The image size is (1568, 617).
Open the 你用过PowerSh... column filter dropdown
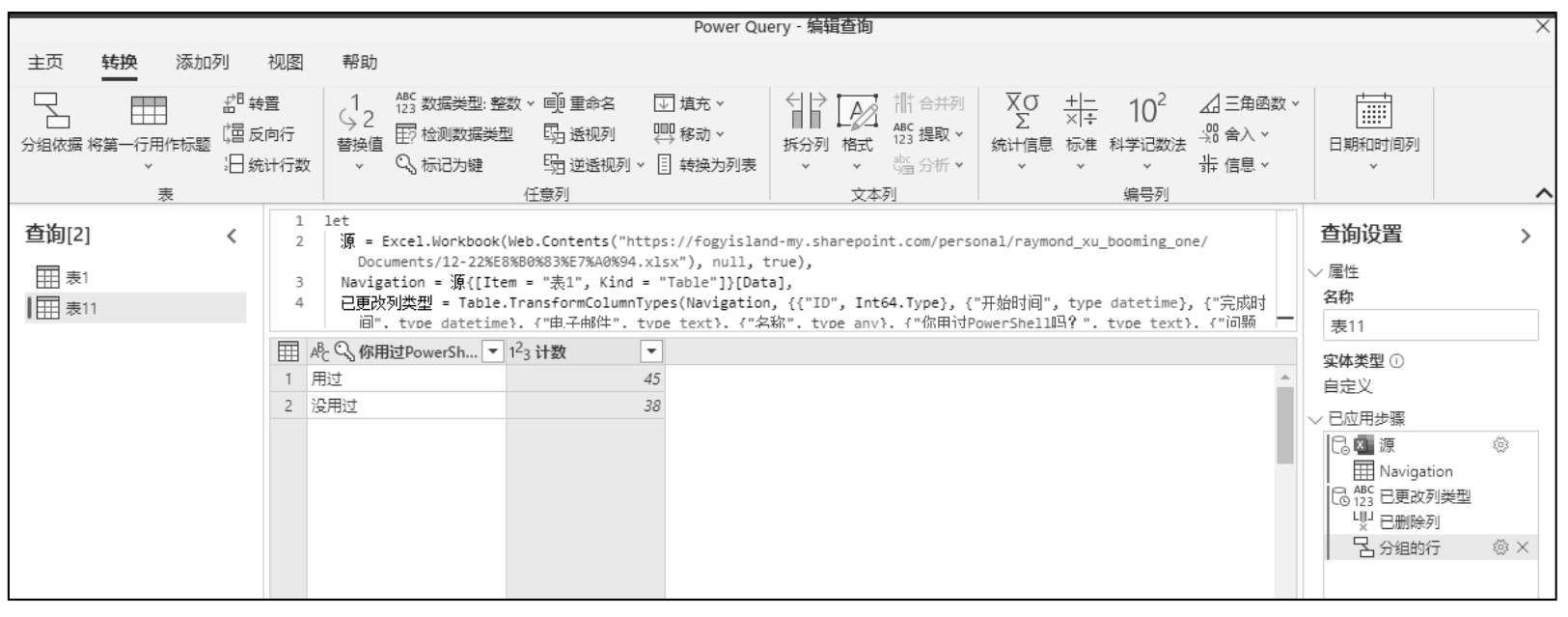(494, 352)
